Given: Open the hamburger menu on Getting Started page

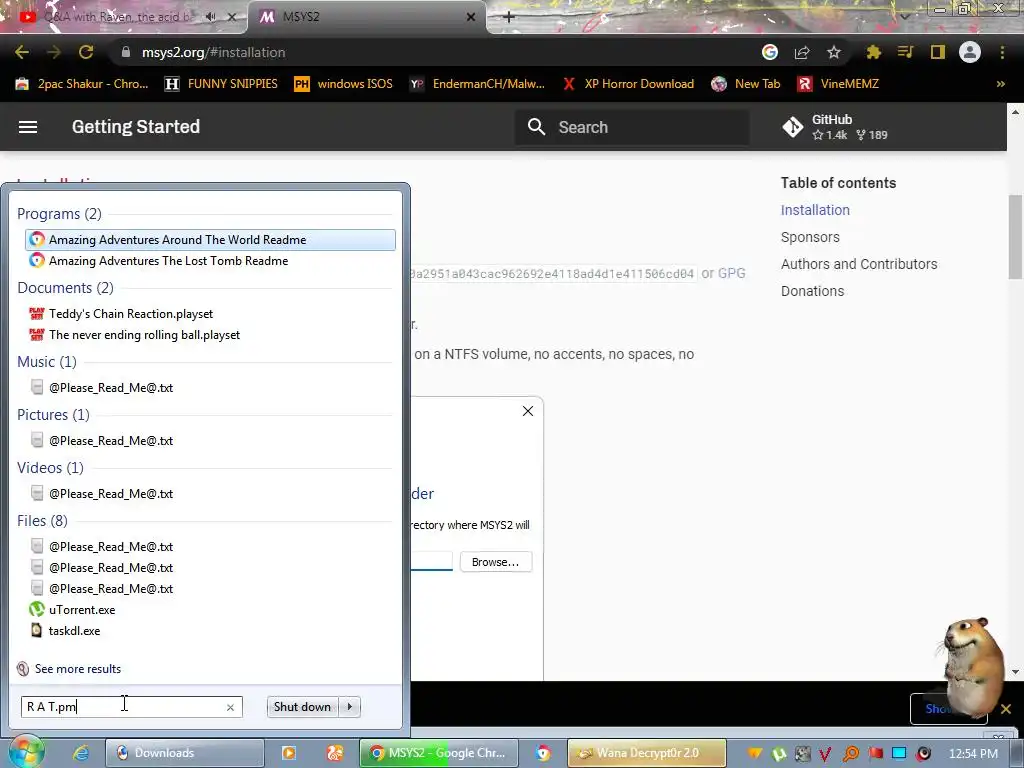Looking at the screenshot, I should pyautogui.click(x=28, y=127).
